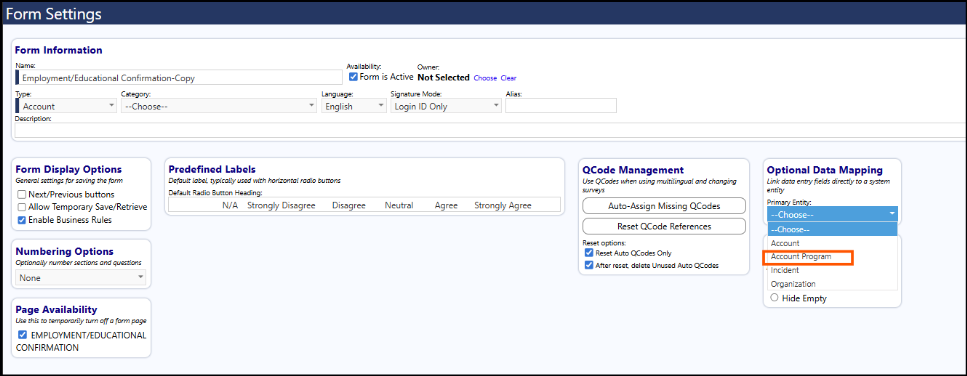This screenshot has width=967, height=376.
Task: Select the --Choose-- option in the list
Action: (x=833, y=229)
